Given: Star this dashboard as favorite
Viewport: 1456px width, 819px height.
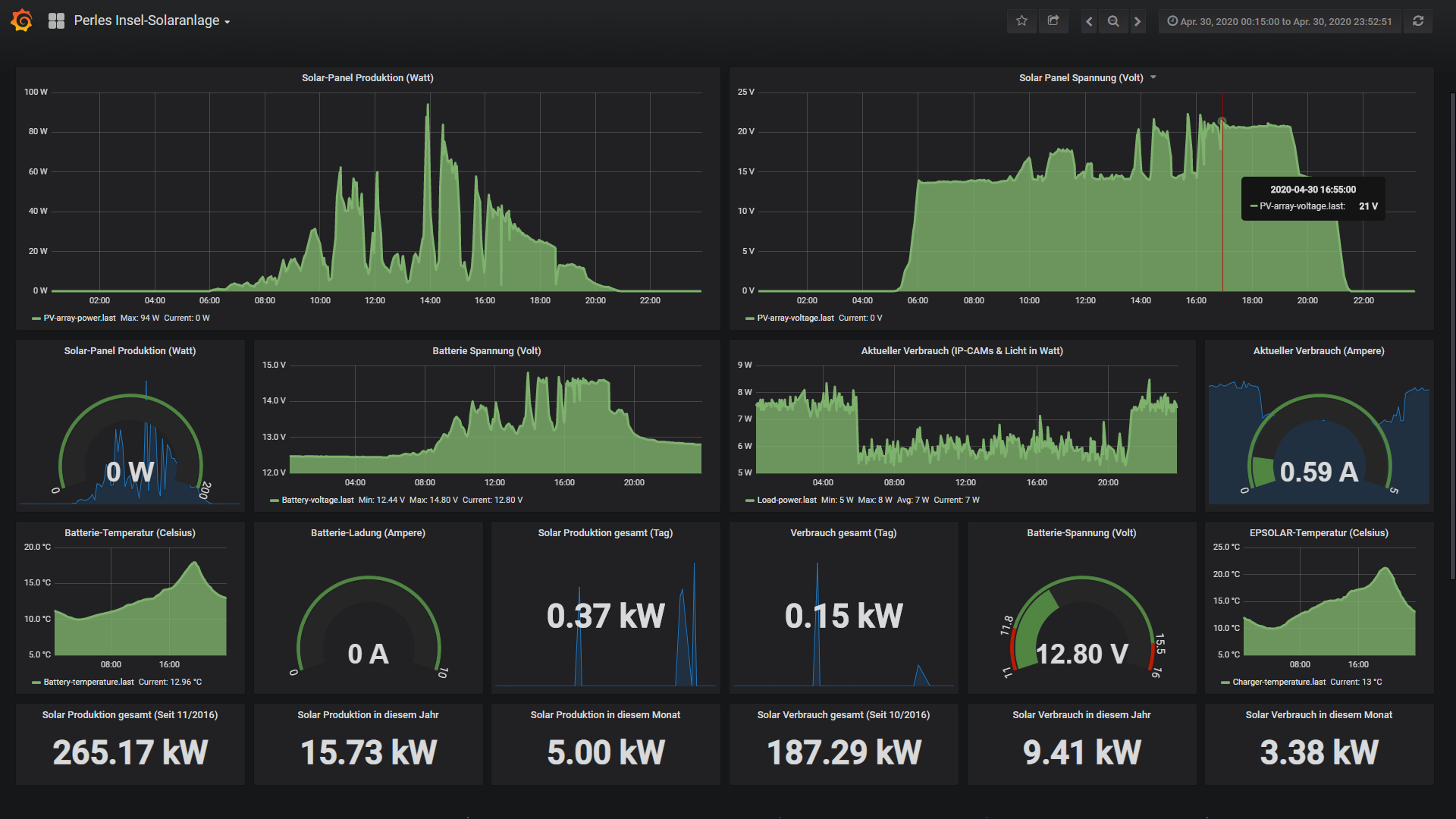Looking at the screenshot, I should [x=1021, y=21].
